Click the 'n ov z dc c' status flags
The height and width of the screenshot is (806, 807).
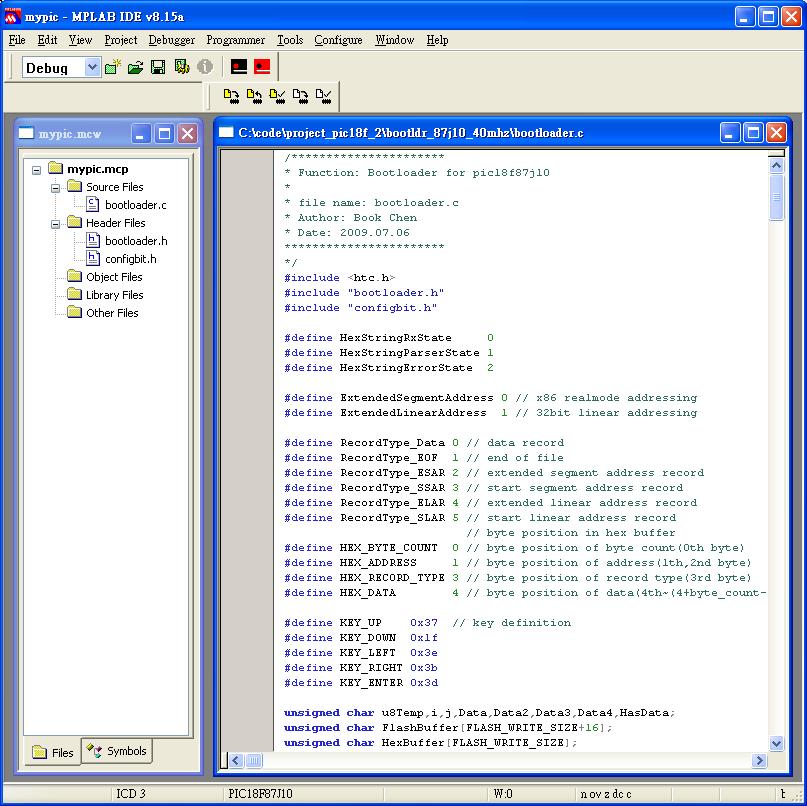click(x=606, y=793)
